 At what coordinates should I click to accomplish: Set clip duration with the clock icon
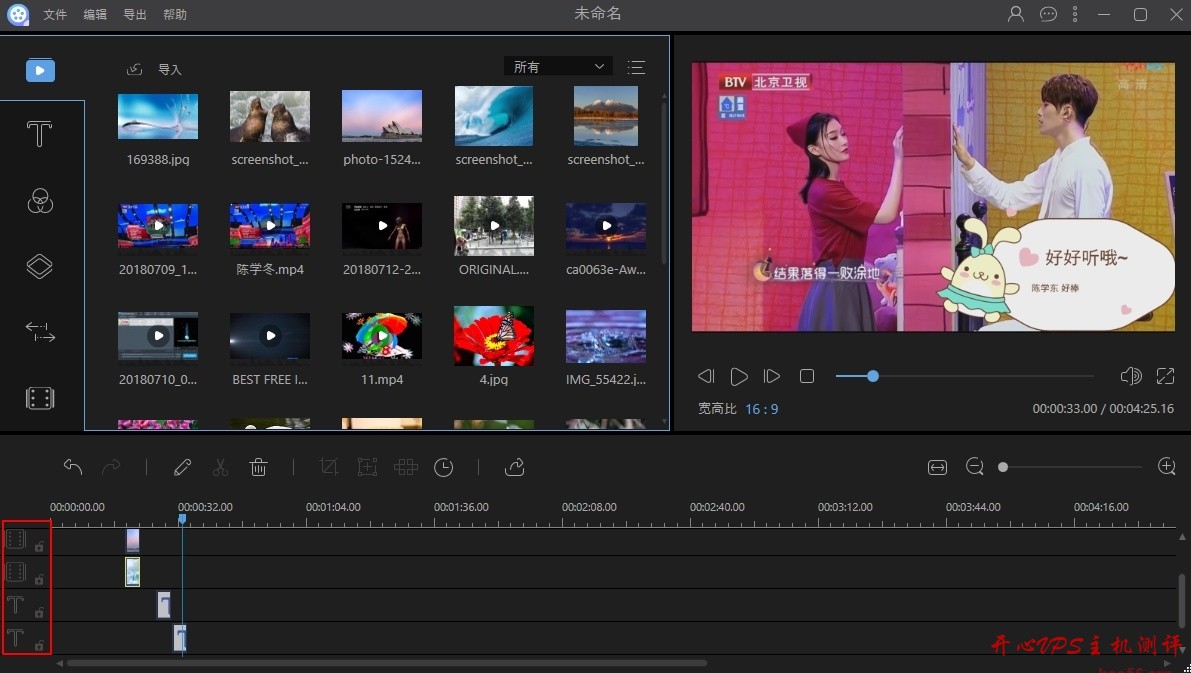[x=443, y=467]
